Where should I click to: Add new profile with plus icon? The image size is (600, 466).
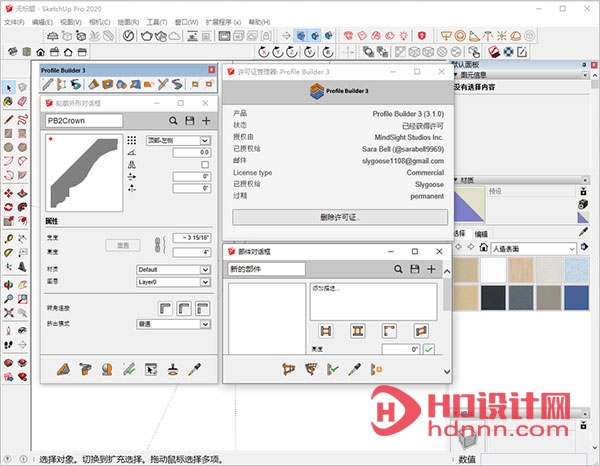click(x=206, y=121)
